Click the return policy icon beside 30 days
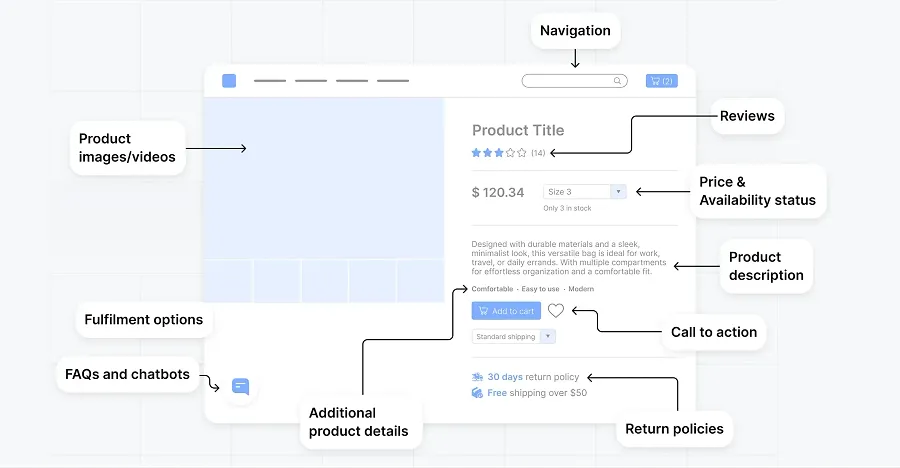 (x=478, y=377)
